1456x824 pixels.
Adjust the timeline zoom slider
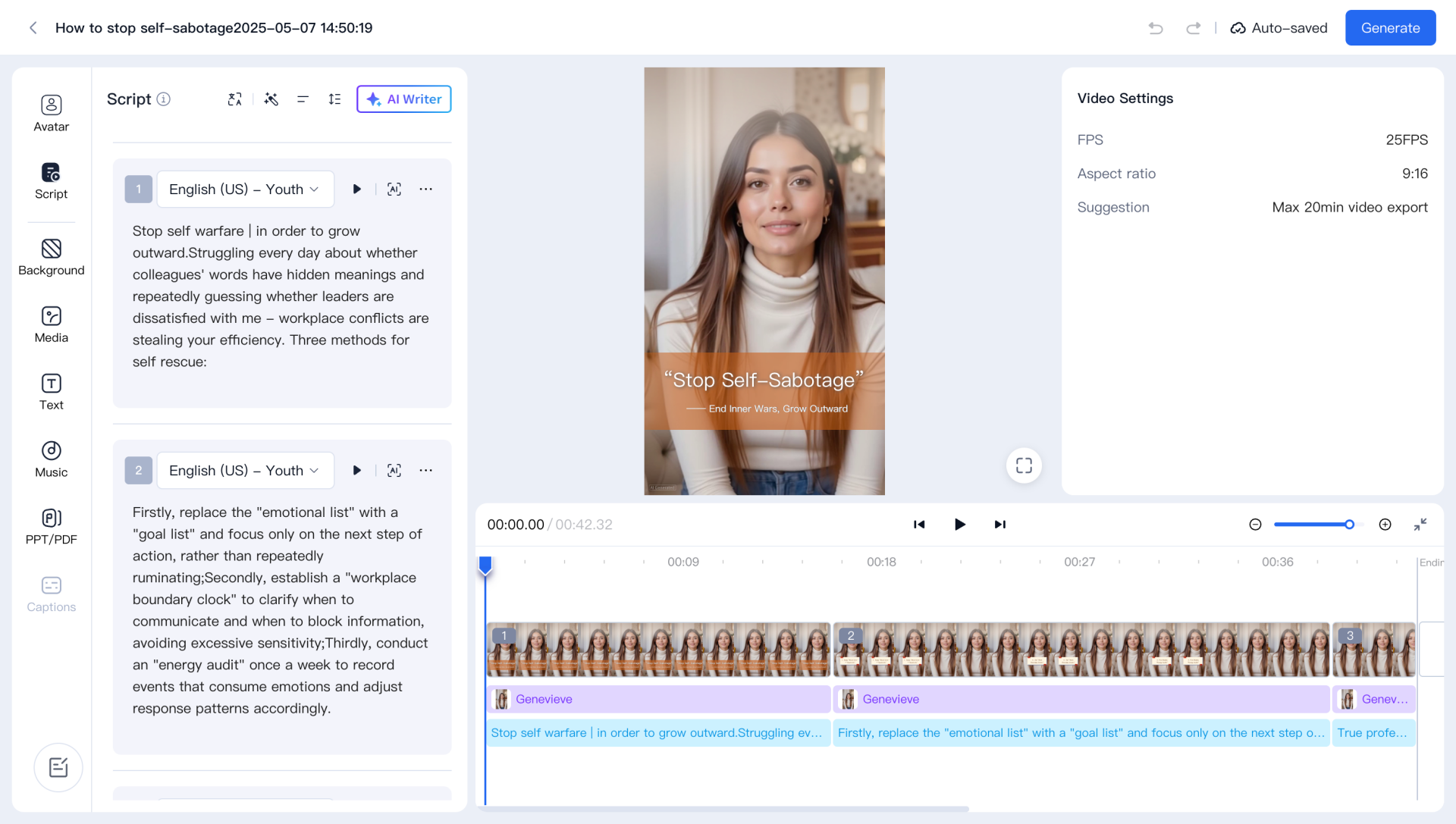click(x=1349, y=525)
